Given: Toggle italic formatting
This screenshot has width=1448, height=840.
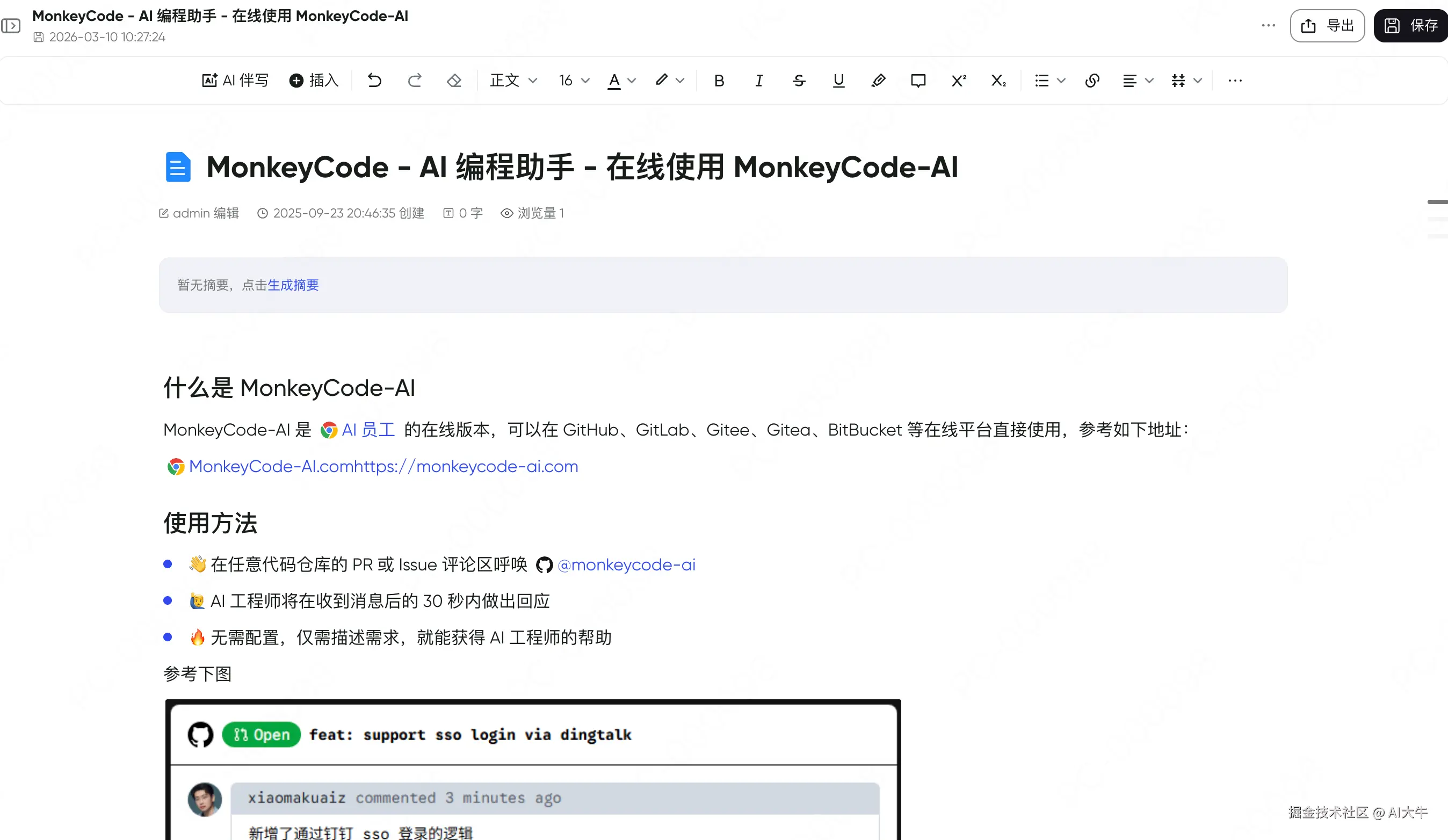Looking at the screenshot, I should 758,81.
